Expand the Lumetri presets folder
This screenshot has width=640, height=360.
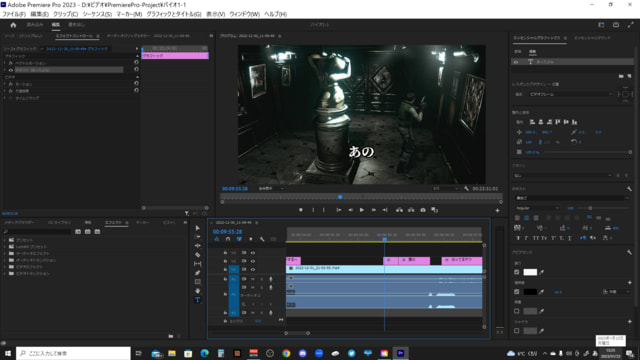click(5, 247)
